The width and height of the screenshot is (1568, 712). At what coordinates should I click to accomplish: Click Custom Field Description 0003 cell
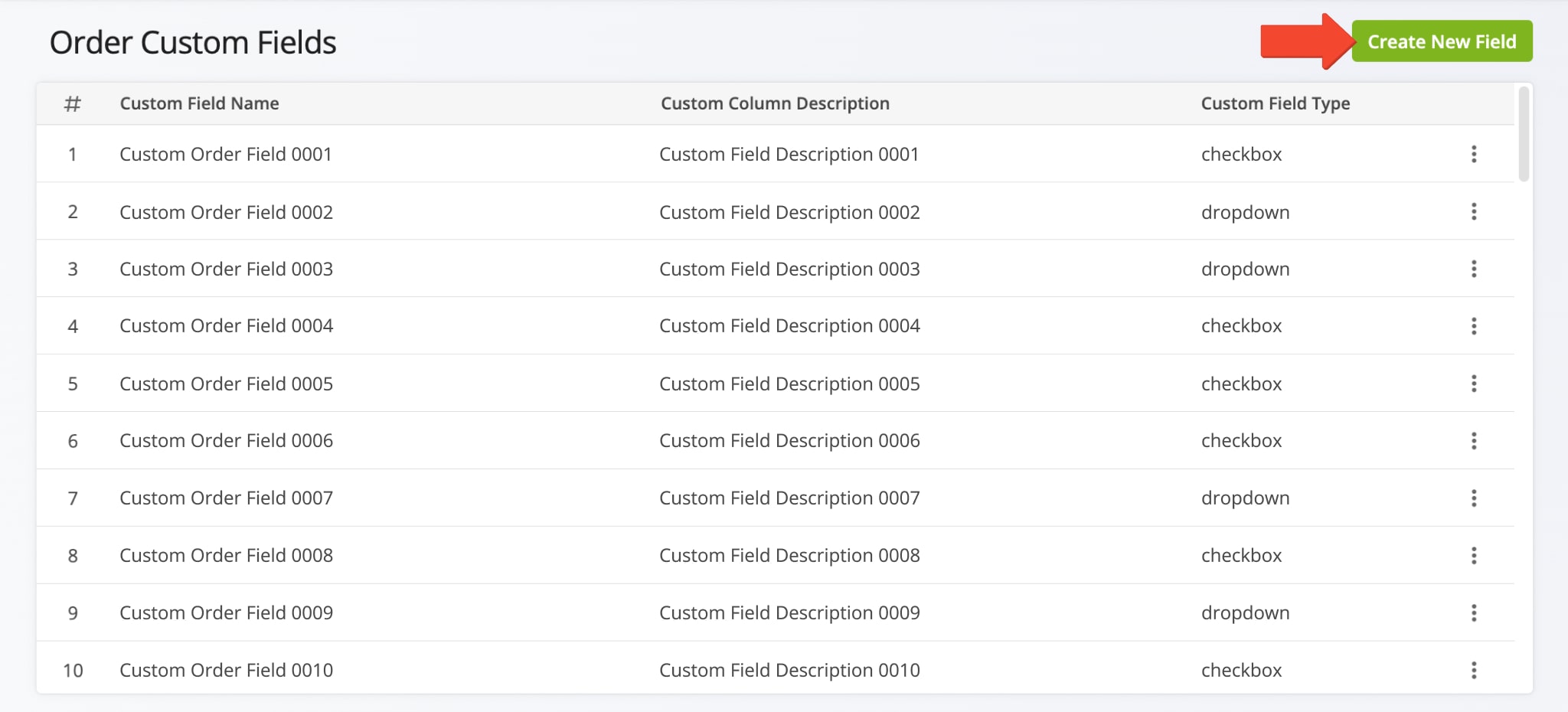[x=789, y=269]
